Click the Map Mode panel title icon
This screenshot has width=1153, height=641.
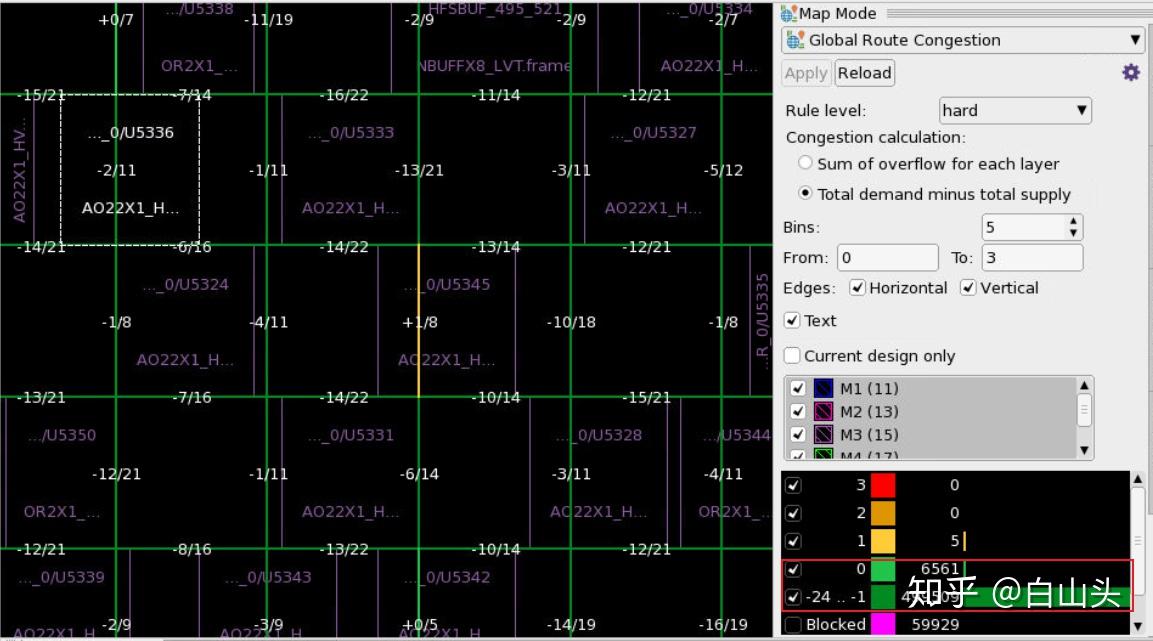(x=789, y=13)
